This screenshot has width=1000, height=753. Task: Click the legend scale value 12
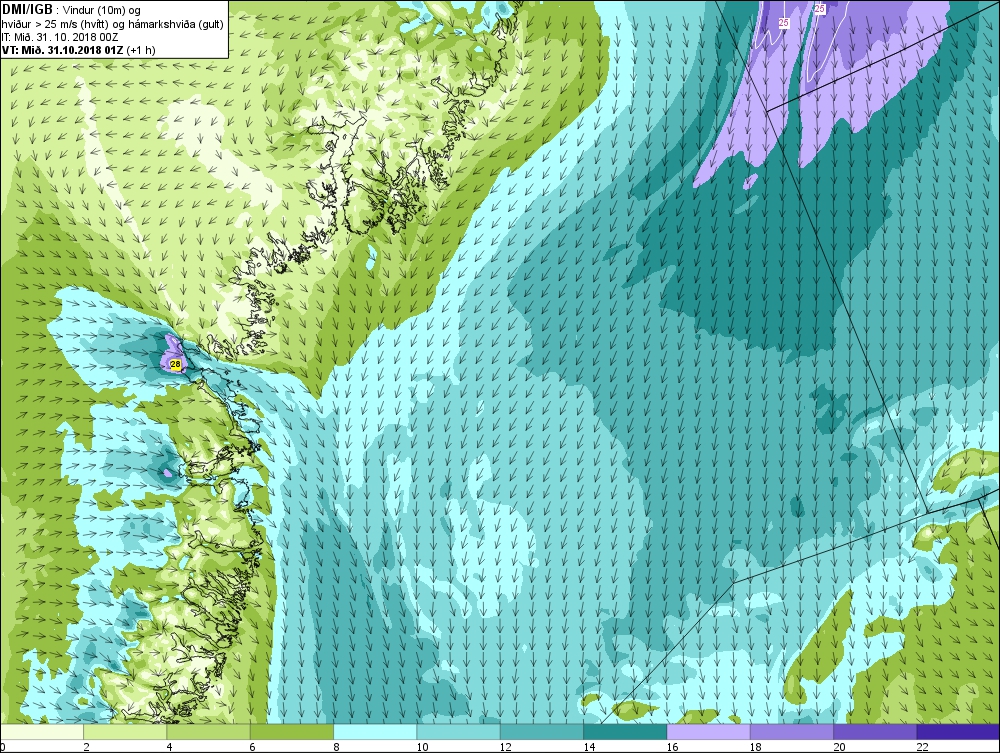pyautogui.click(x=506, y=747)
